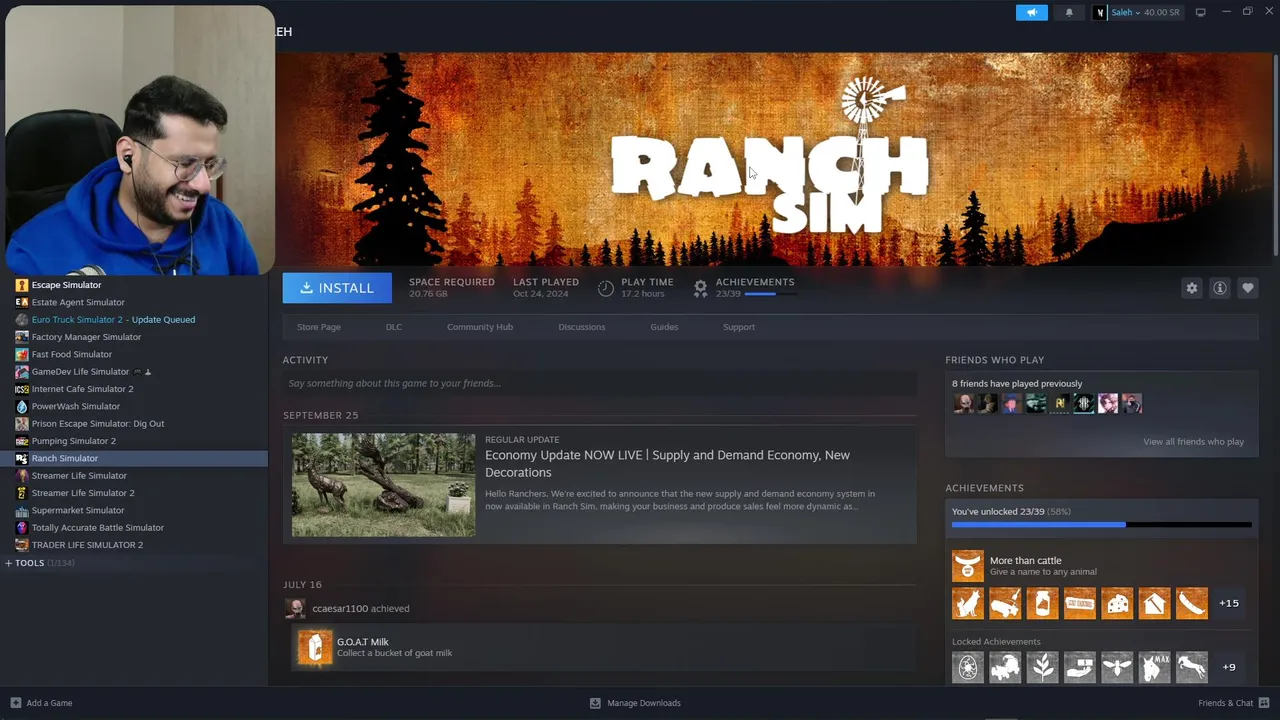Click the barn house unlocked achievement icon
Image resolution: width=1280 pixels, height=720 pixels.
coord(1154,603)
